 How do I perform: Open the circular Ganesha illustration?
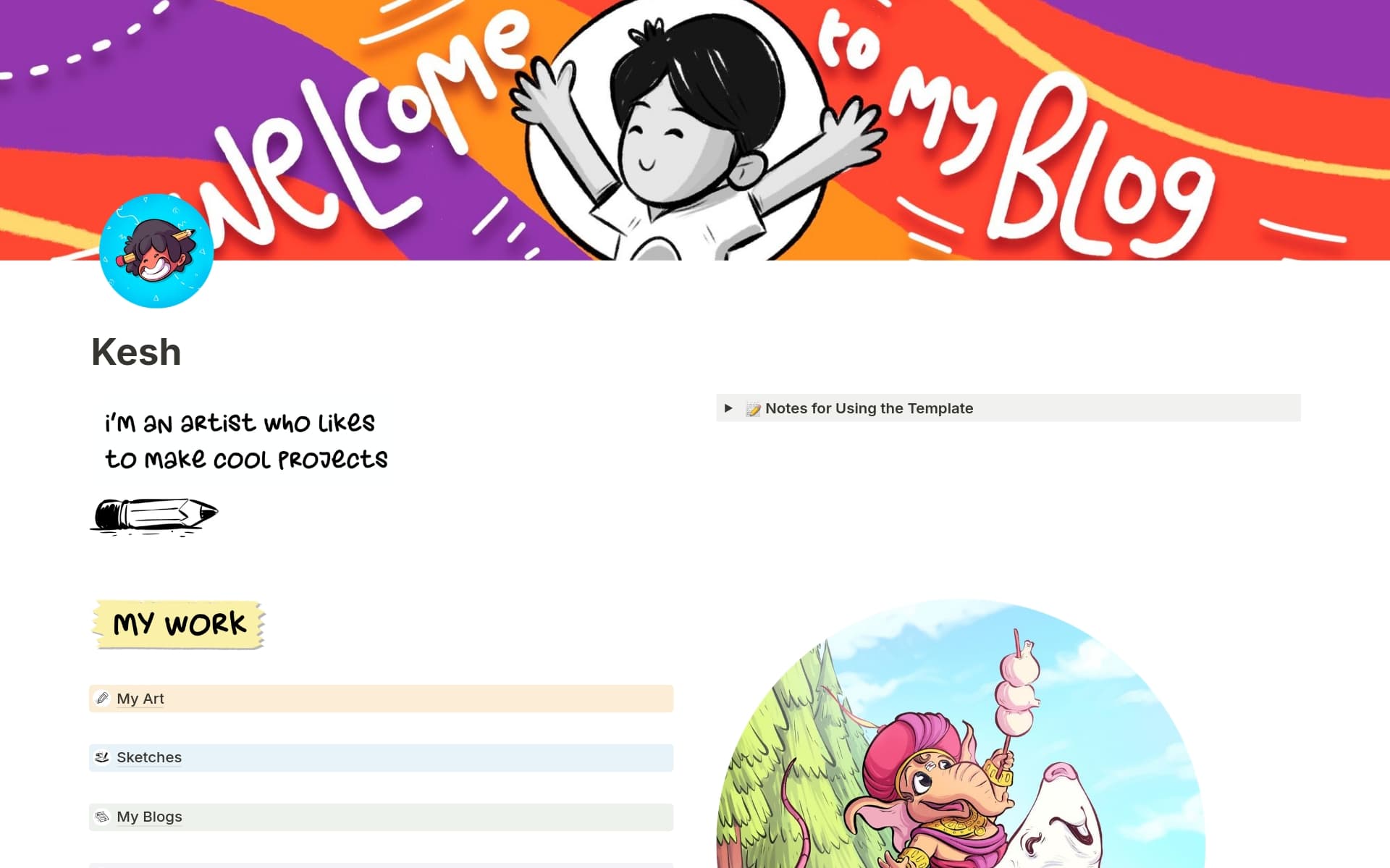coord(961,733)
